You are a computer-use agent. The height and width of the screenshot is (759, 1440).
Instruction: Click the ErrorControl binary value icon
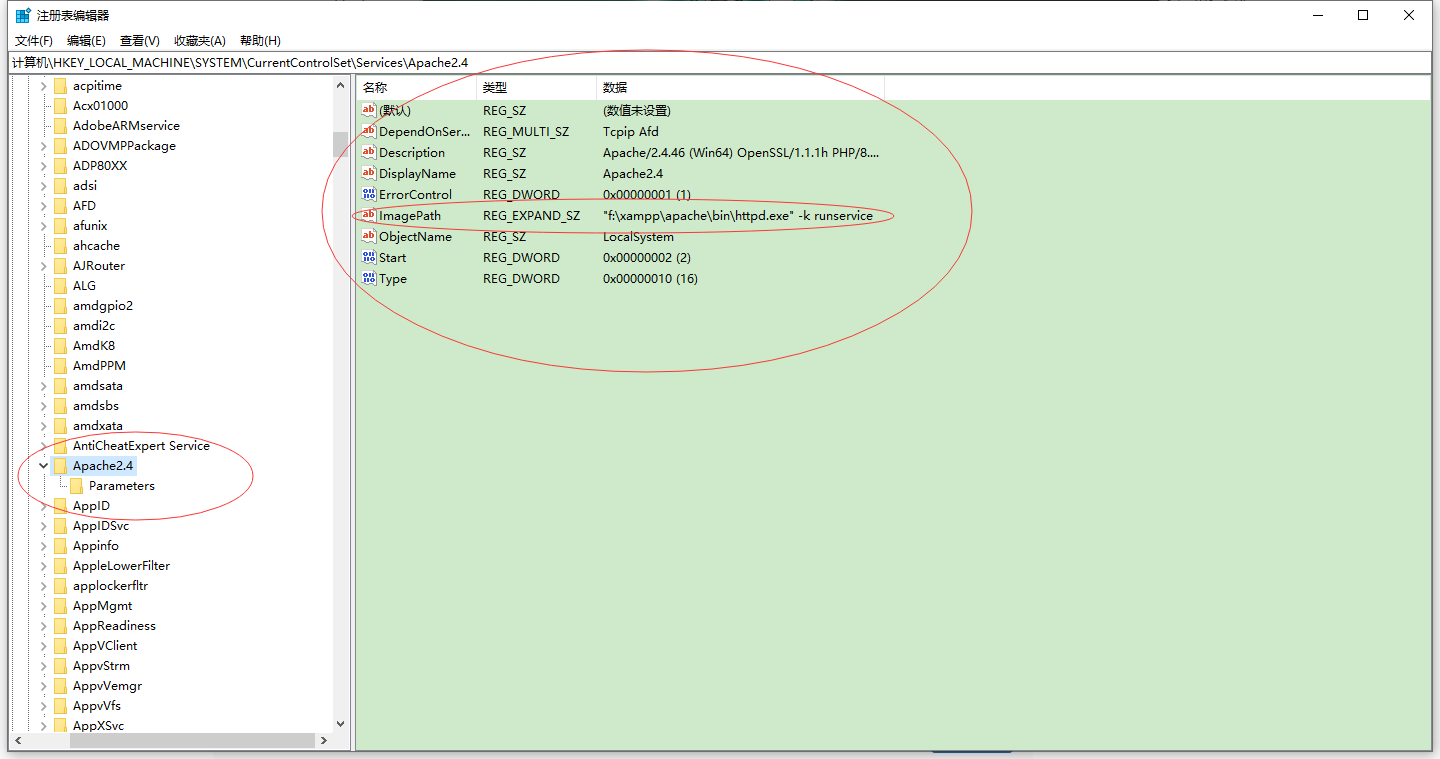(368, 194)
